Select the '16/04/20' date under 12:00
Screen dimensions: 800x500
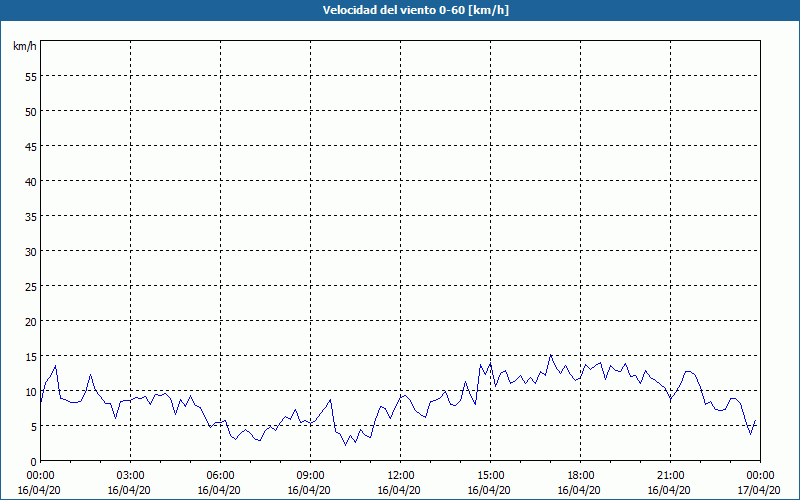pos(399,490)
